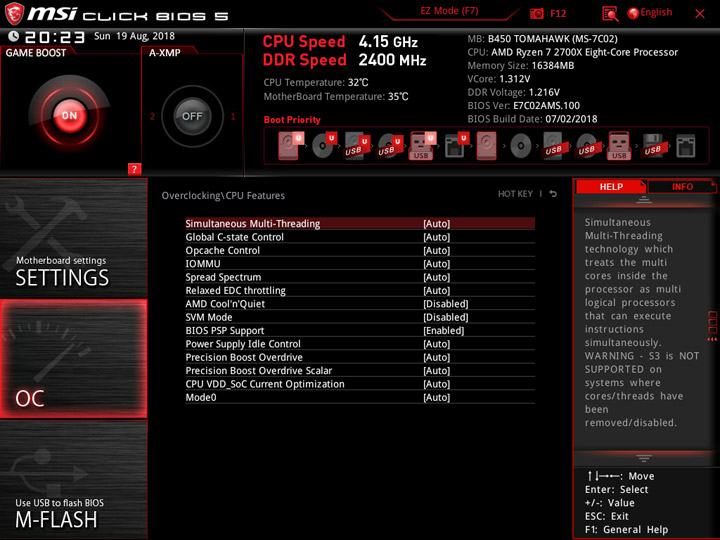Open the M-FLASH BIOS flashing section
Image resolution: width=720 pixels, height=540 pixels.
click(x=73, y=479)
